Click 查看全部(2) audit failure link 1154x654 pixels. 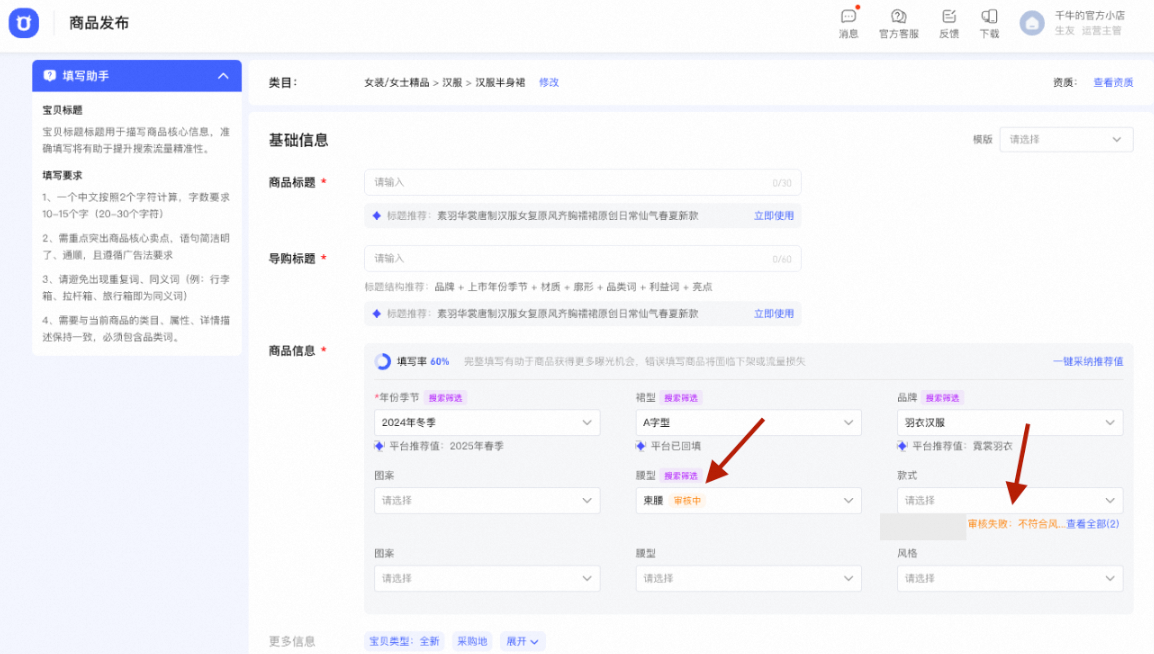(x=1092, y=524)
